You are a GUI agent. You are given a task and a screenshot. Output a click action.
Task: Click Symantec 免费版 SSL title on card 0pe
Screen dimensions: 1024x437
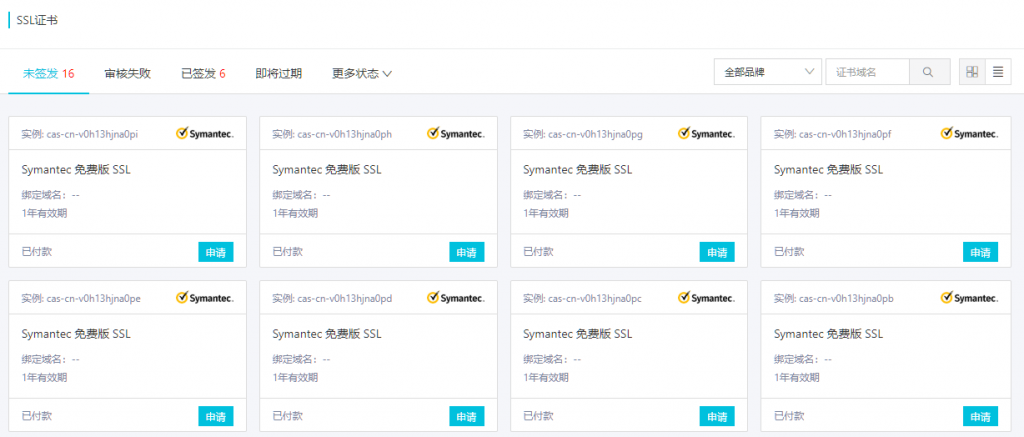[76, 334]
